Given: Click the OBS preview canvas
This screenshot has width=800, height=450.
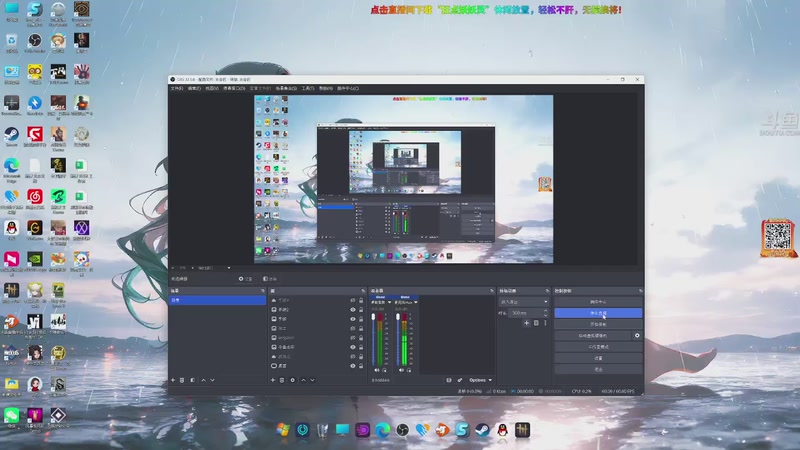Looking at the screenshot, I should [x=404, y=179].
